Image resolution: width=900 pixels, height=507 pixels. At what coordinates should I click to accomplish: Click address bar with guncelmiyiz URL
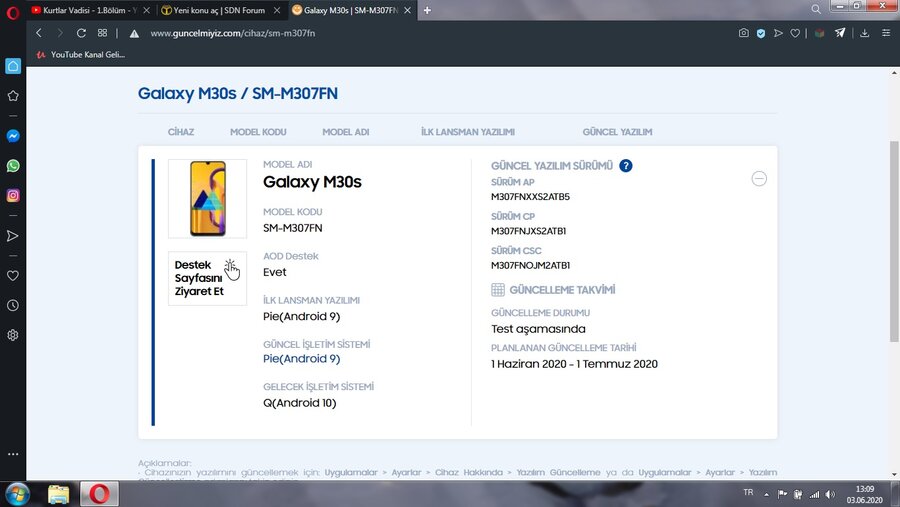(232, 33)
